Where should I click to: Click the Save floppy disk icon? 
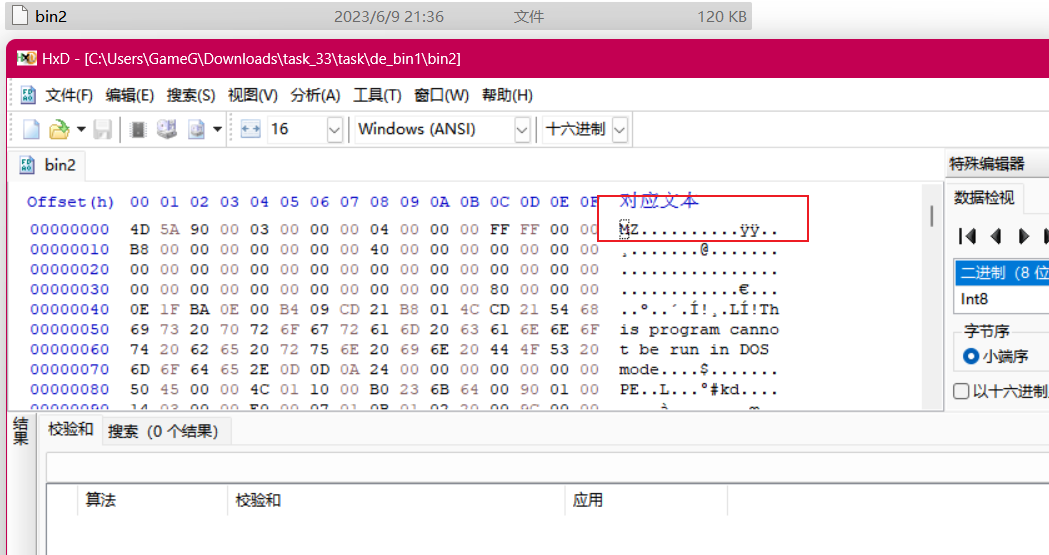pos(102,129)
